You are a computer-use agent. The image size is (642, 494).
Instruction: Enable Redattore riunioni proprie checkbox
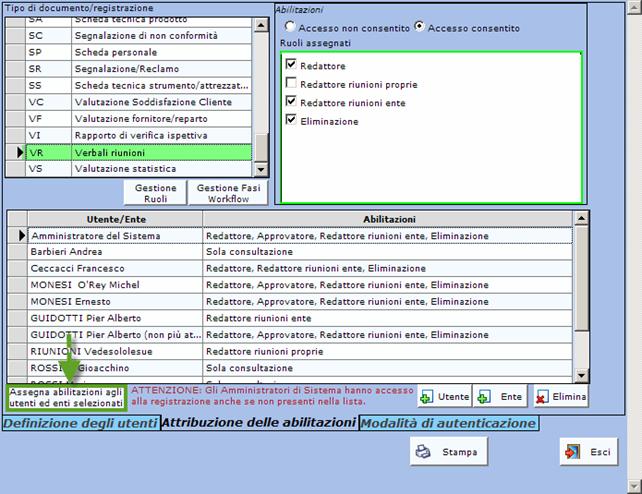291,84
